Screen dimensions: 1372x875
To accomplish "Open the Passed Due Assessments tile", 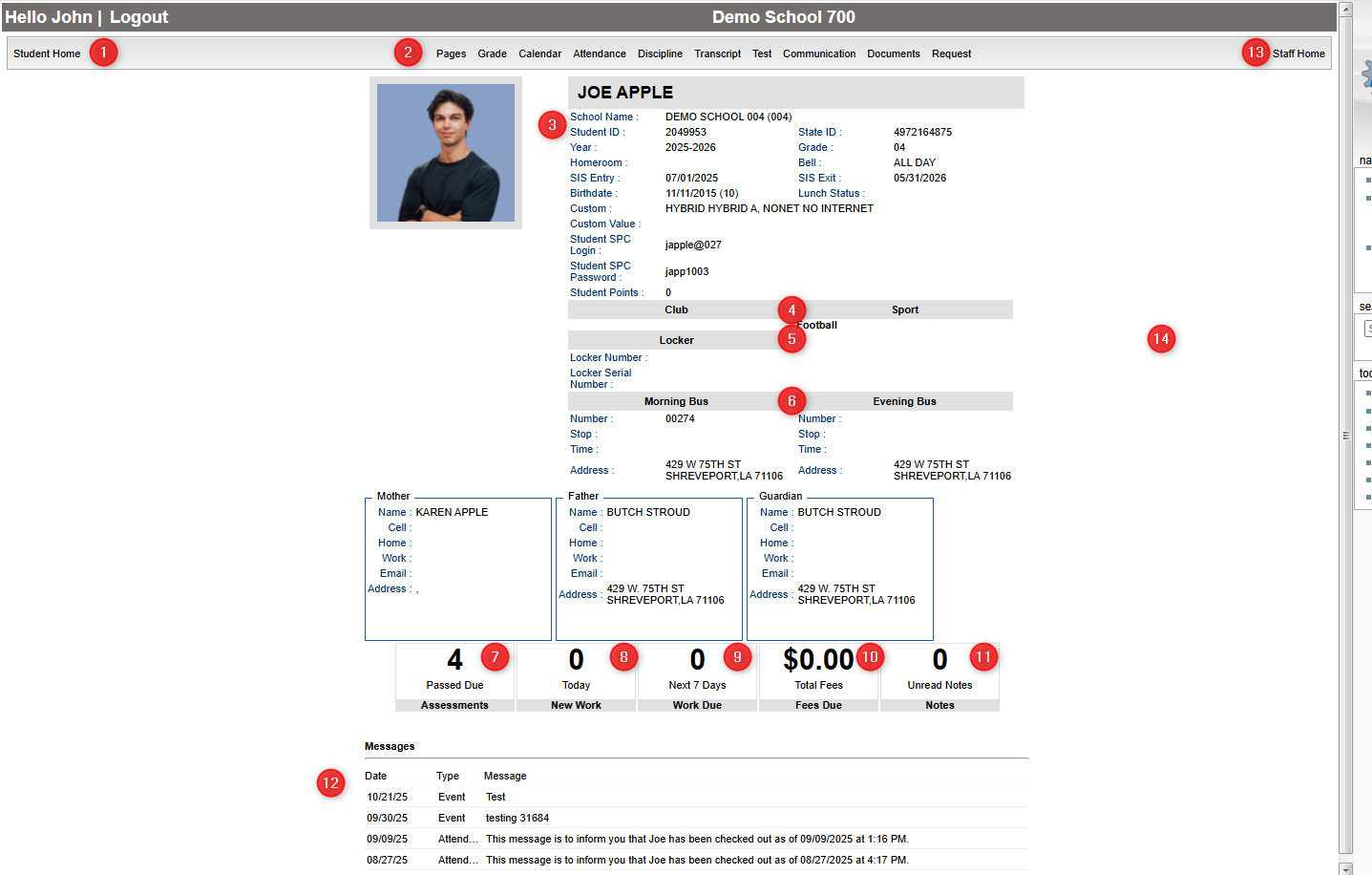I will tap(454, 676).
